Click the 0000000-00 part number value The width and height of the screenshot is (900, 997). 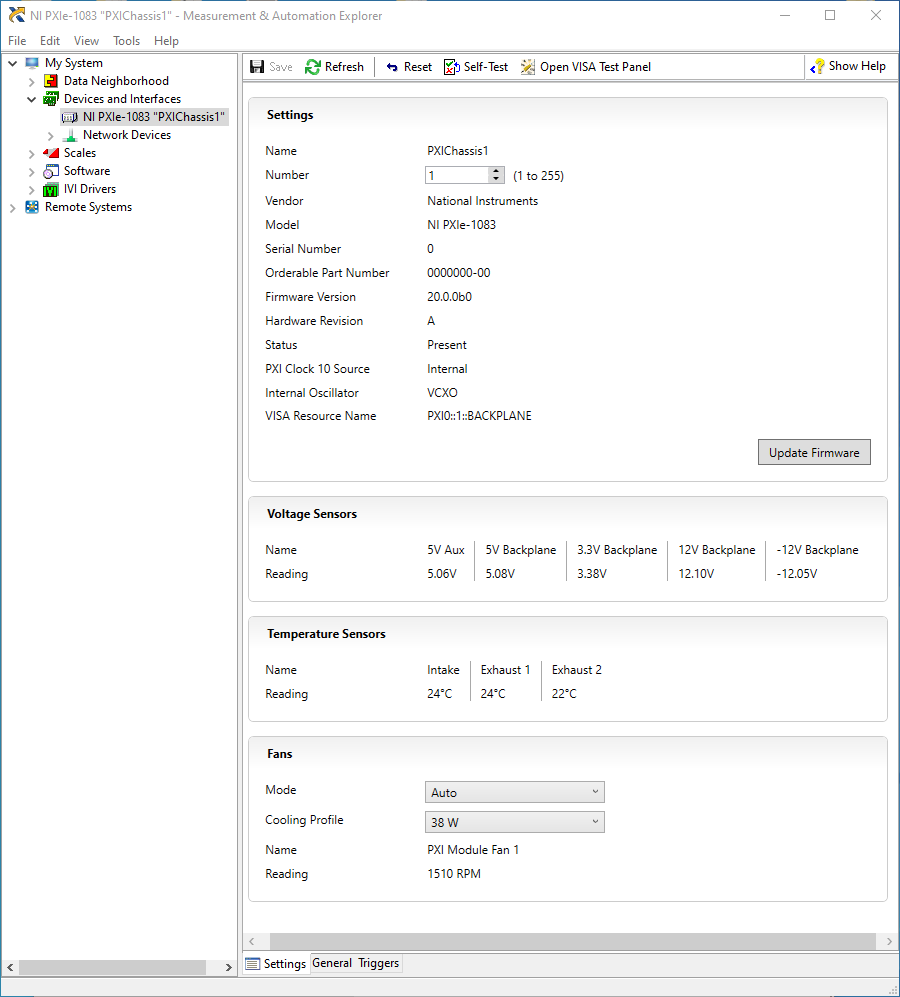[x=459, y=273]
